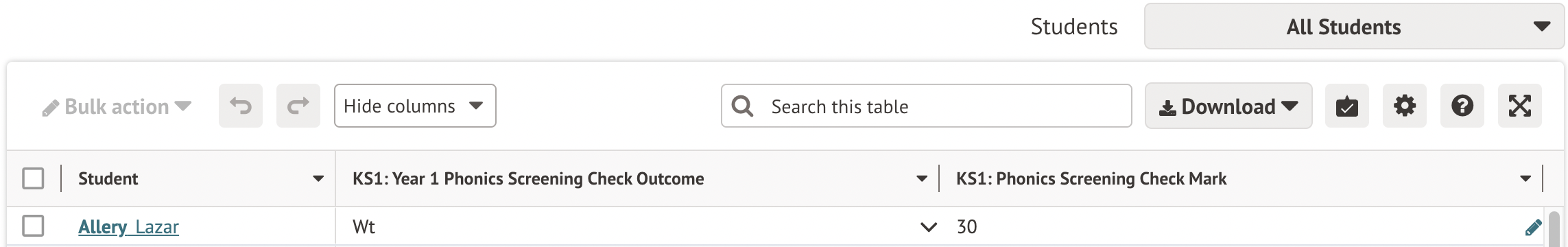1568x247 pixels.
Task: Open the help question mark icon
Action: click(1462, 106)
